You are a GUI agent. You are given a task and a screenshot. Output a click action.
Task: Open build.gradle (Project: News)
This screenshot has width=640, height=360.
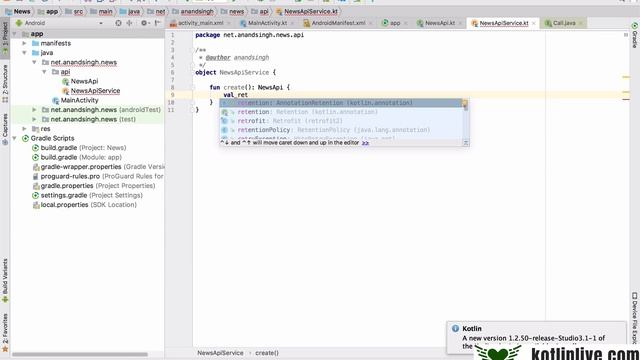(83, 148)
